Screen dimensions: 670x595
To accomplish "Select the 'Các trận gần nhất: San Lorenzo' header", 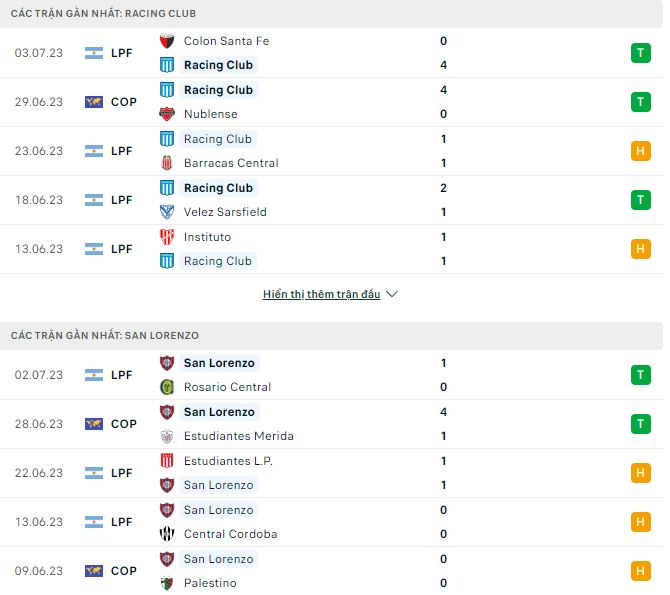I will [x=105, y=336].
